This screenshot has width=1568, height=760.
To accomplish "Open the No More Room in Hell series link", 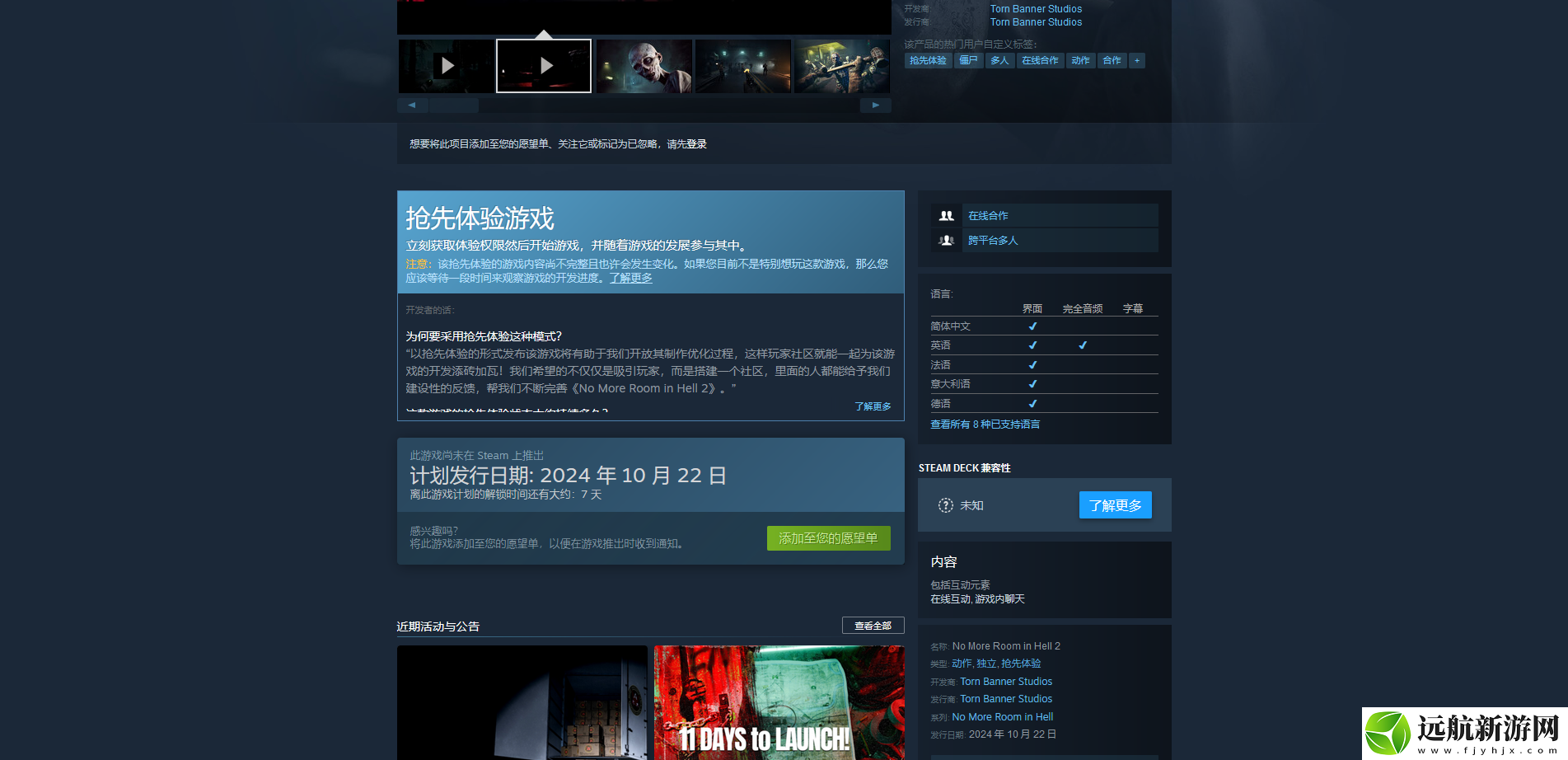I will (x=1002, y=717).
